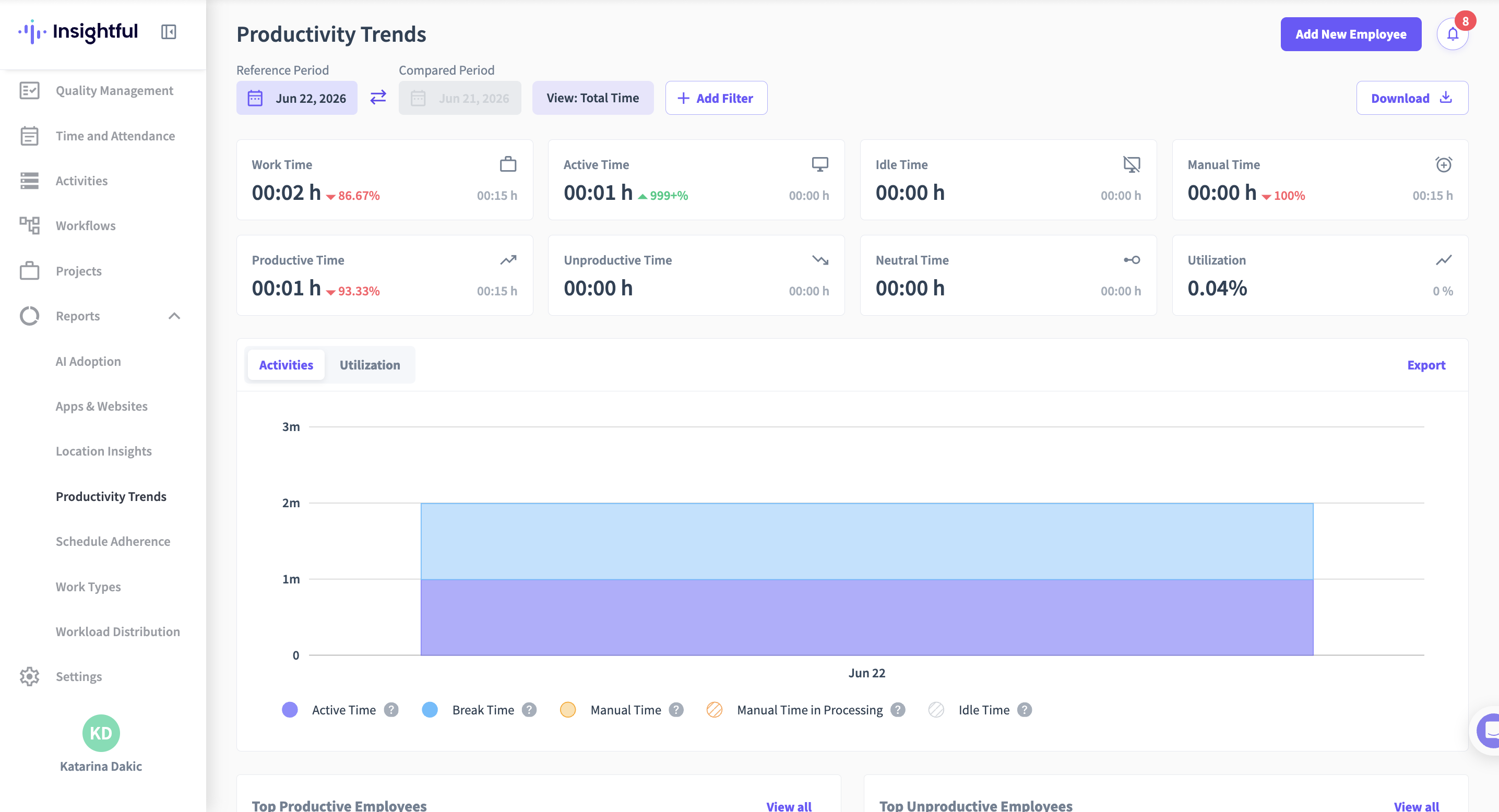Click the Activities sidebar icon

click(x=29, y=181)
